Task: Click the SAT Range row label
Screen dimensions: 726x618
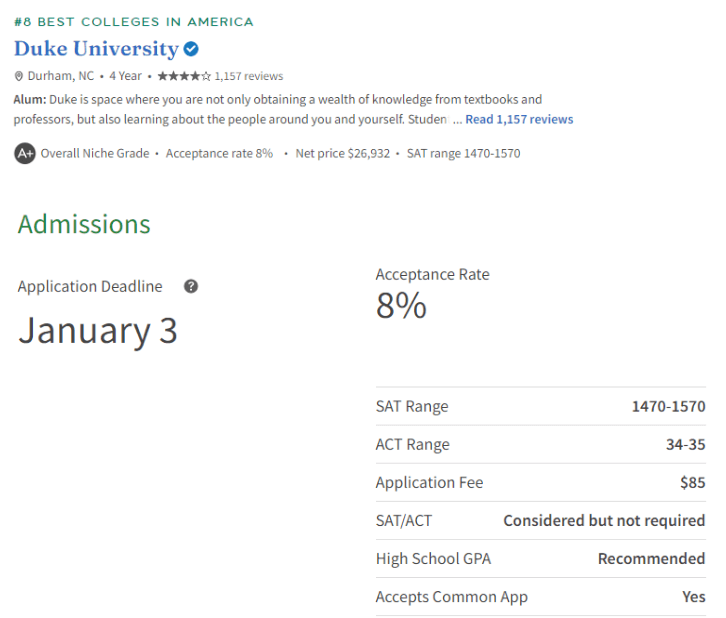Action: (x=412, y=406)
